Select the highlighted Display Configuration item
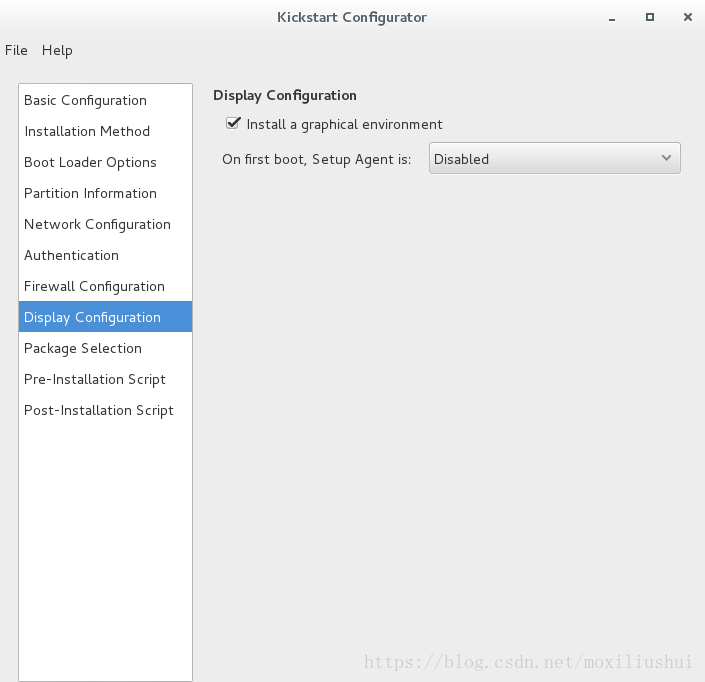This screenshot has height=682, width=705. click(105, 317)
